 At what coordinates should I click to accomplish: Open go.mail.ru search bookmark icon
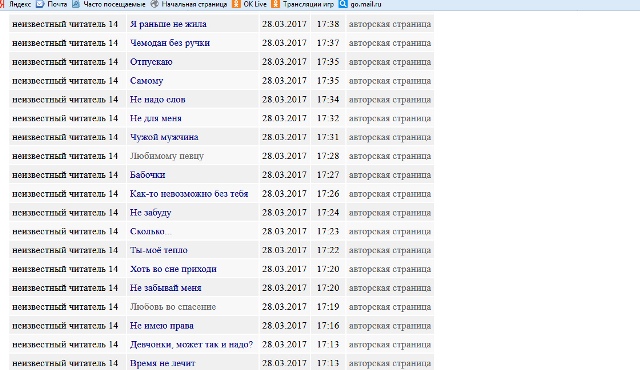343,4
